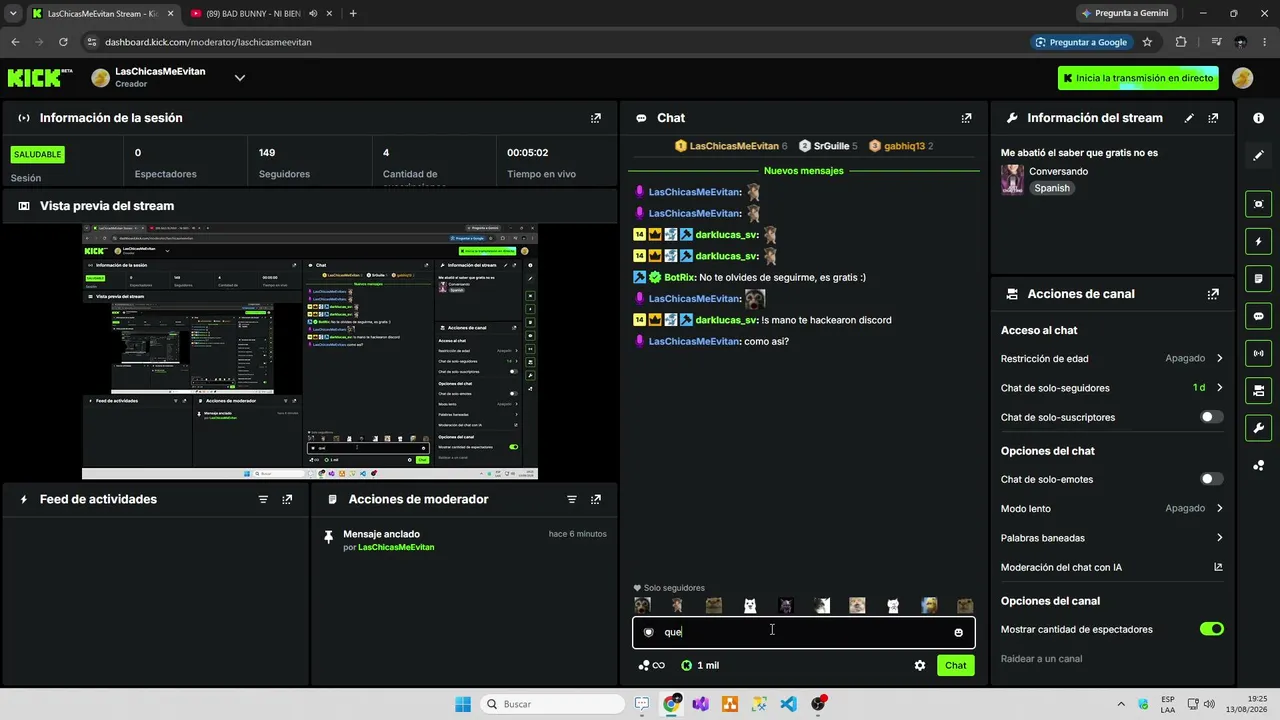Open Modo lento settings
The width and height of the screenshot is (1280, 720).
click(x=1112, y=508)
